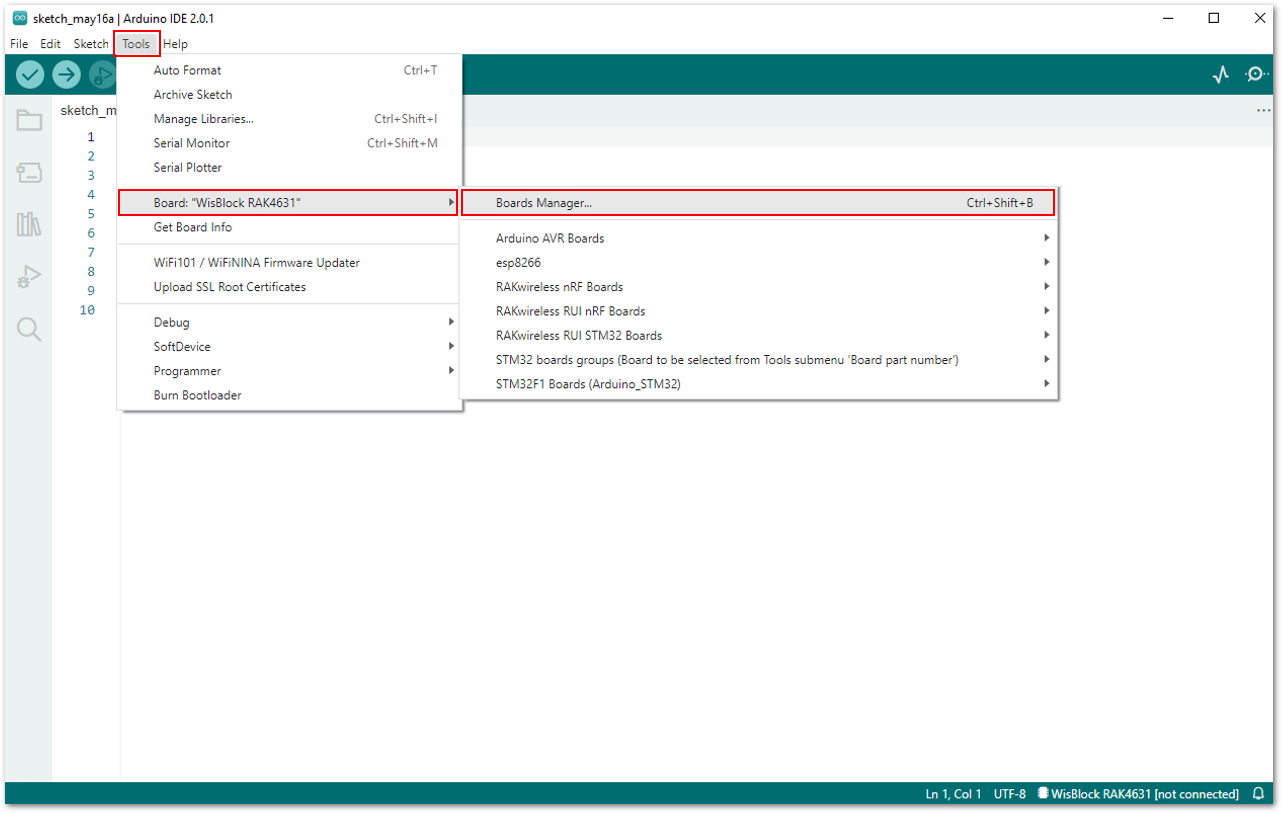The width and height of the screenshot is (1282, 813).
Task: Click the notifications bell in status bar
Action: coord(1258,794)
